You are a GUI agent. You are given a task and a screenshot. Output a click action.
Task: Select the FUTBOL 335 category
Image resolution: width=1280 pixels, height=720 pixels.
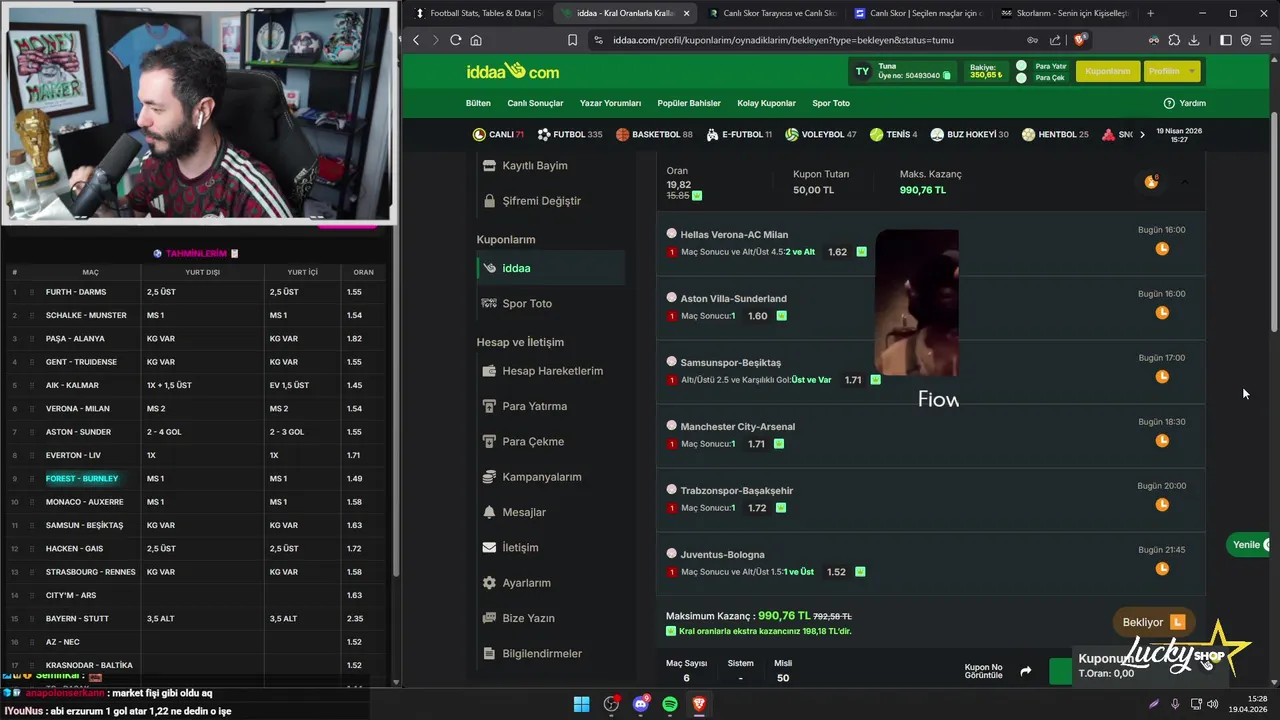[570, 135]
